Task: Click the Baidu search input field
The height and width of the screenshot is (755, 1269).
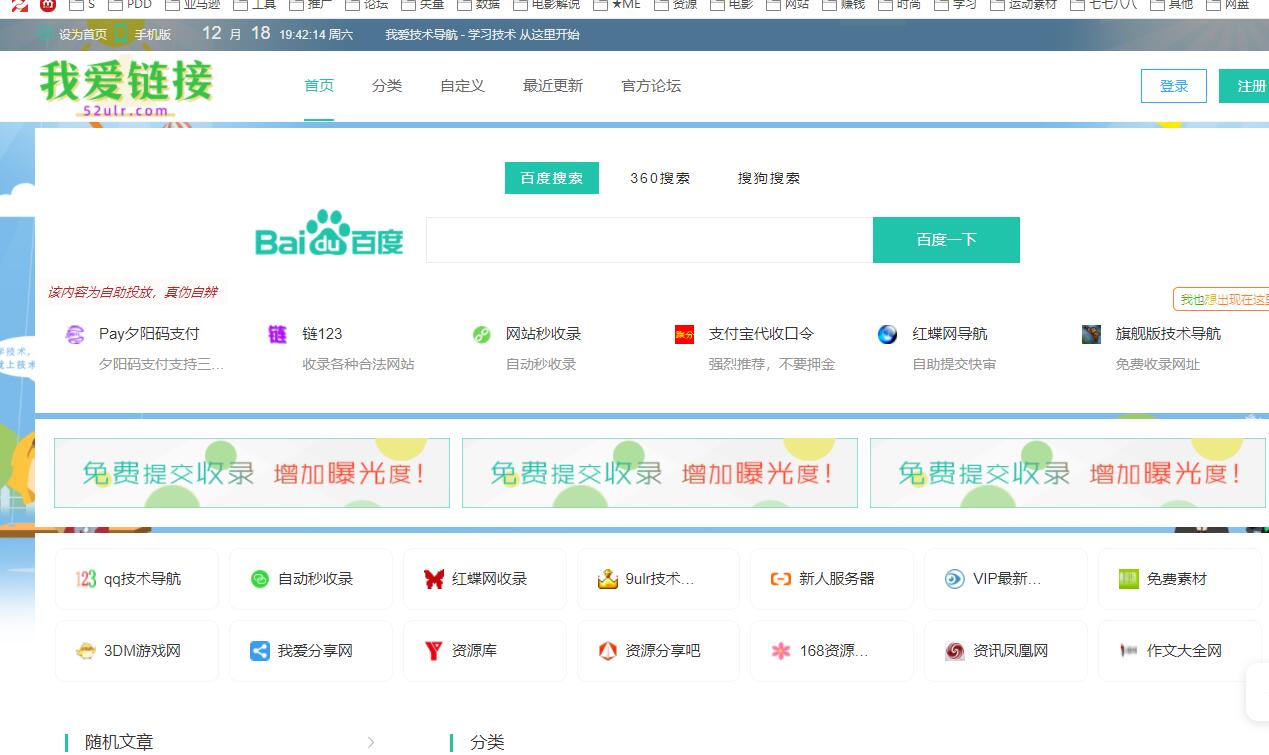Action: (x=649, y=240)
